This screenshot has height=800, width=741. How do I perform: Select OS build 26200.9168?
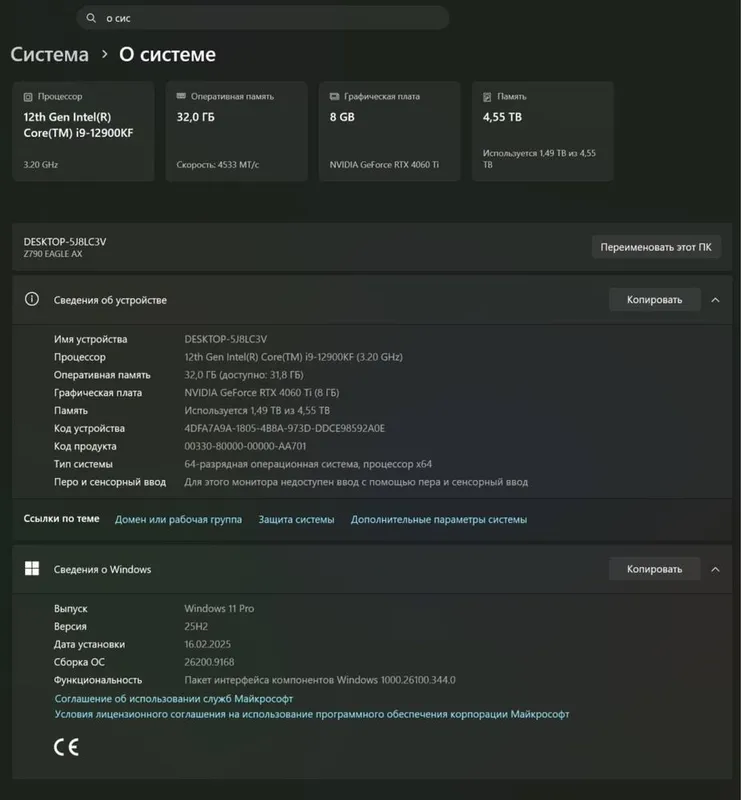(x=209, y=662)
